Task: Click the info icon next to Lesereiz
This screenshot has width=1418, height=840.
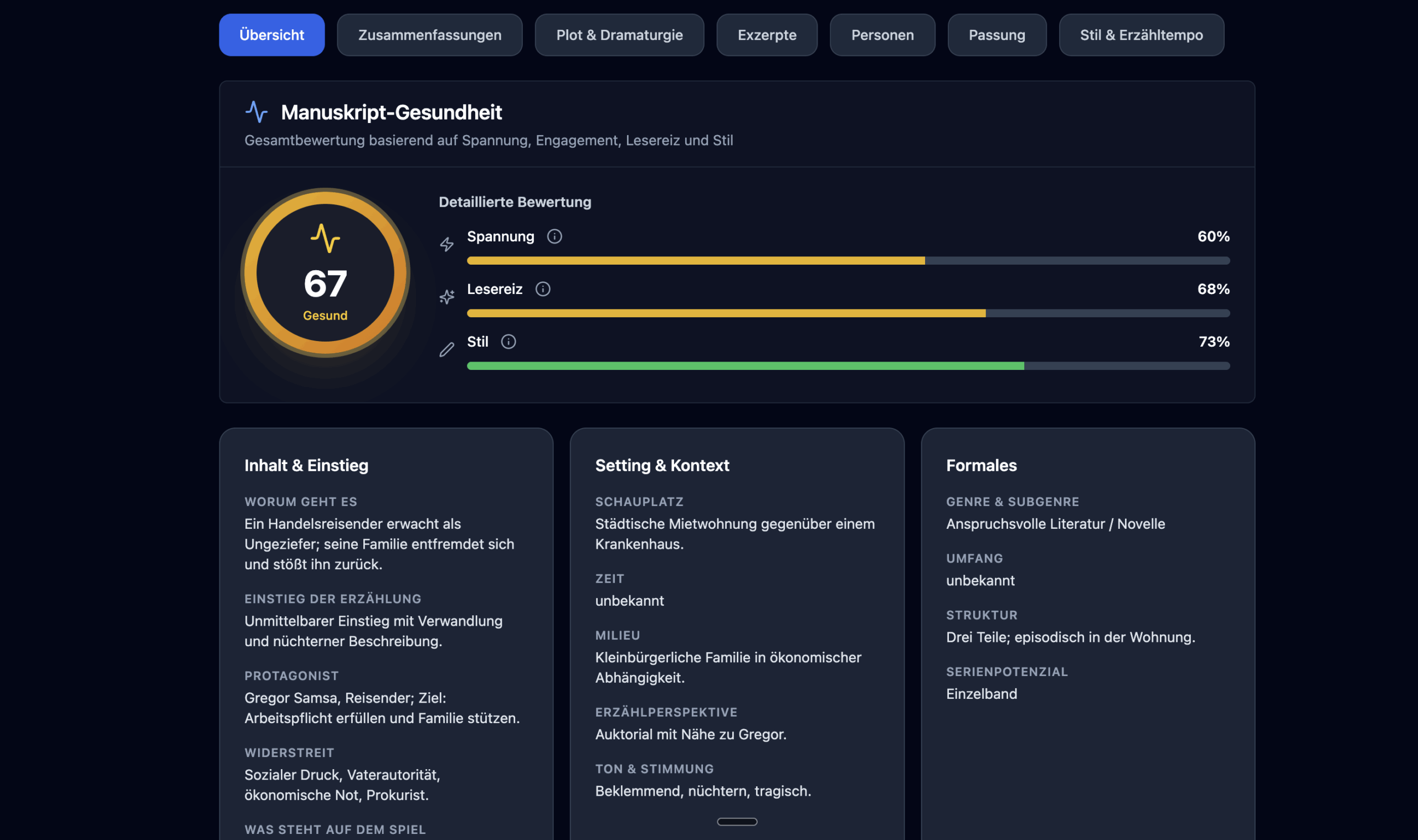Action: [x=542, y=289]
